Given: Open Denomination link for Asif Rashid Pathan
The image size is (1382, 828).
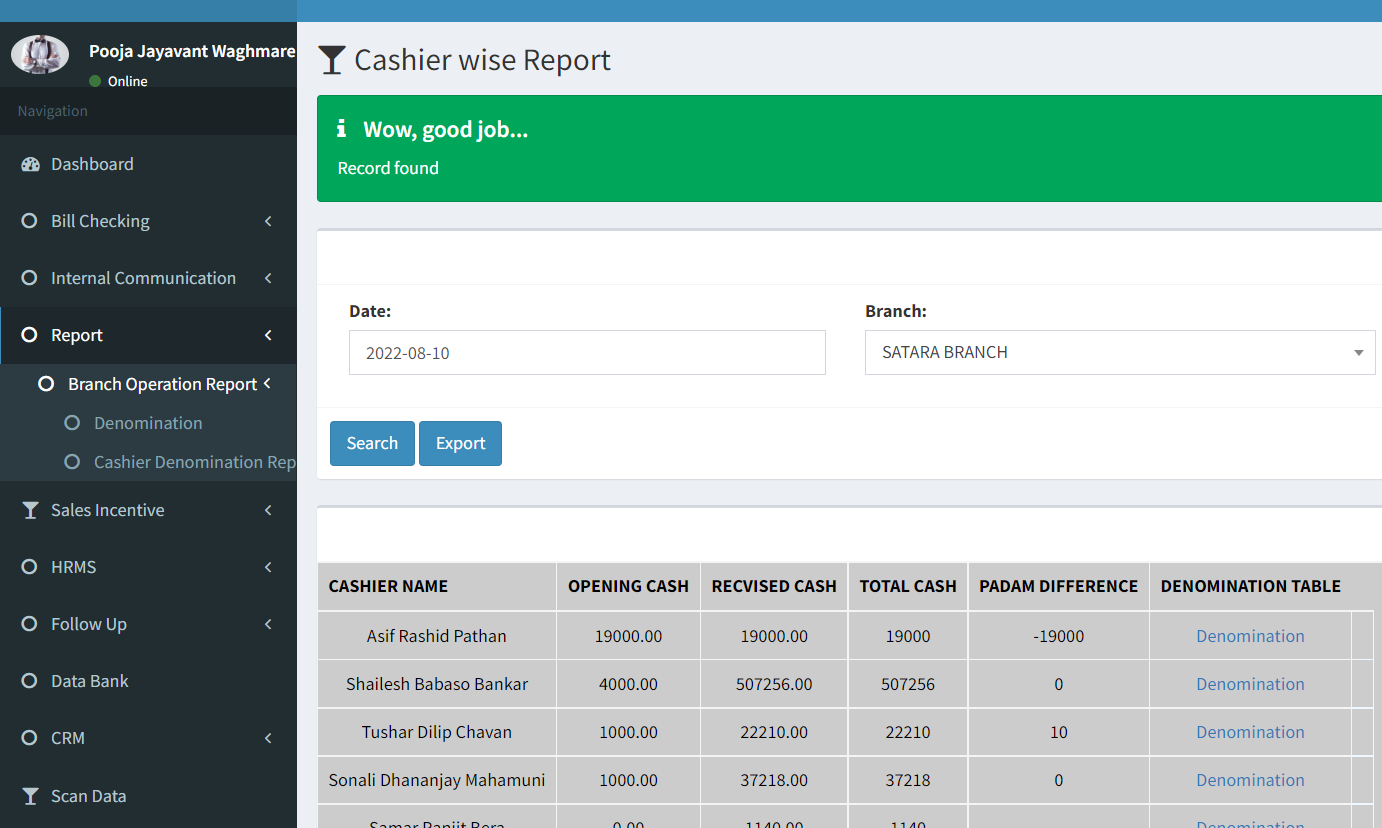Looking at the screenshot, I should pos(1250,636).
